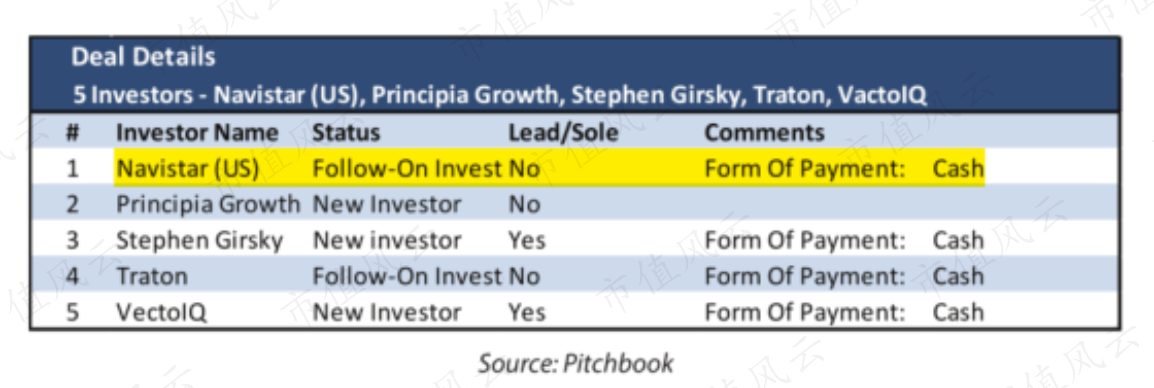Click the Deal Details header title
This screenshot has width=1154, height=388.
(143, 57)
